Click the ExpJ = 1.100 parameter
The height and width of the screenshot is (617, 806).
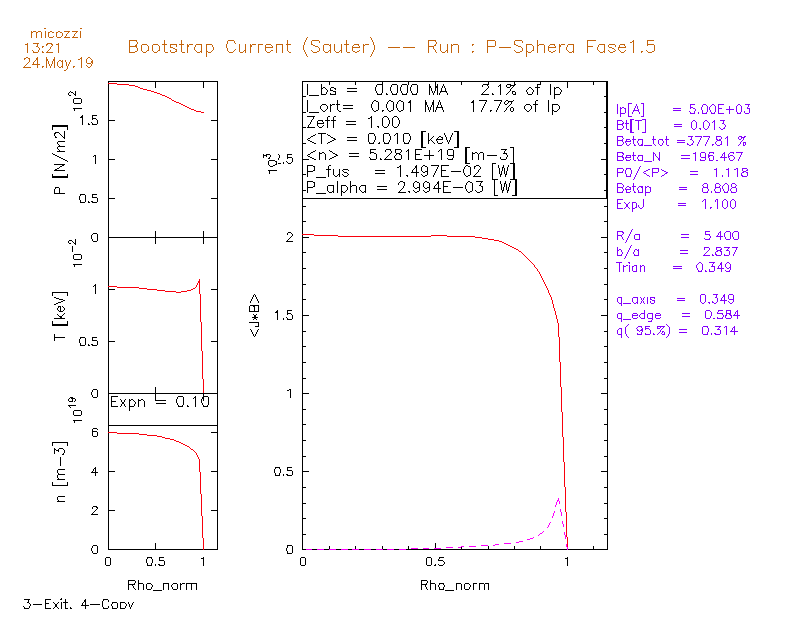pos(676,204)
